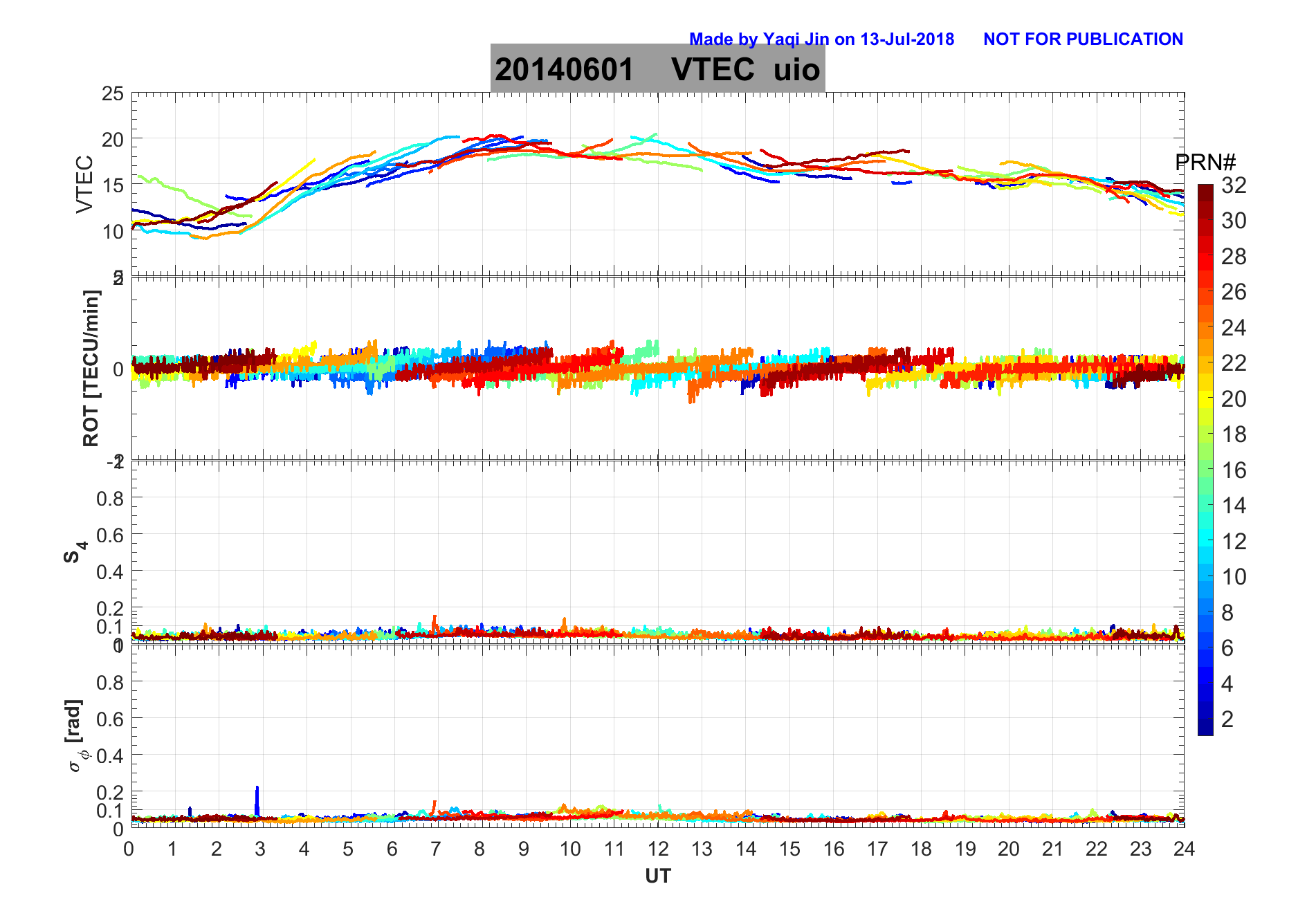Click the PRN# colorbar title
Screen dimensions: 1316x920
tap(1205, 163)
